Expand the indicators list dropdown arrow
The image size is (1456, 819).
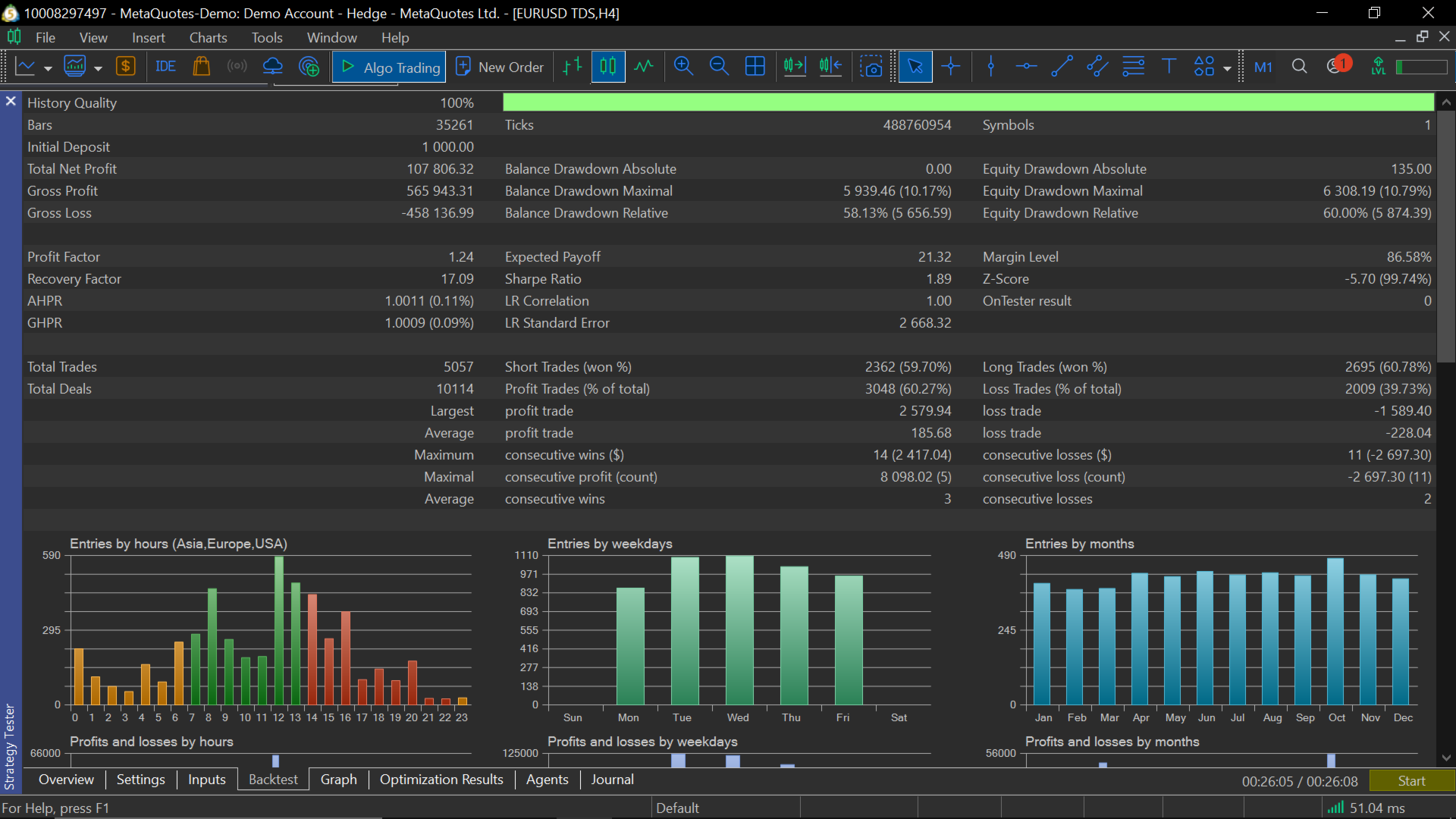point(98,68)
